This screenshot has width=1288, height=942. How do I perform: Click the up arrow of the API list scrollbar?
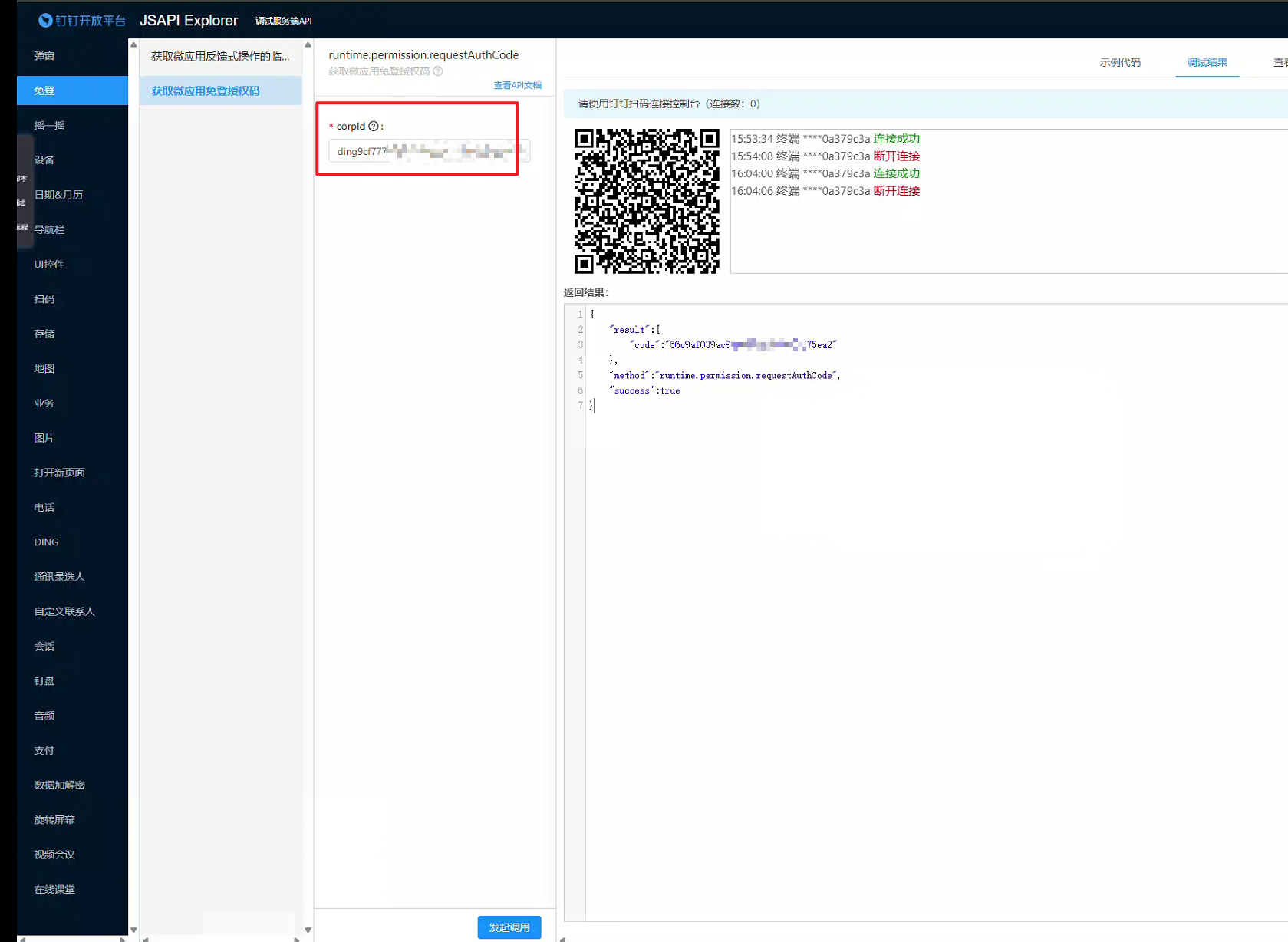tap(308, 45)
